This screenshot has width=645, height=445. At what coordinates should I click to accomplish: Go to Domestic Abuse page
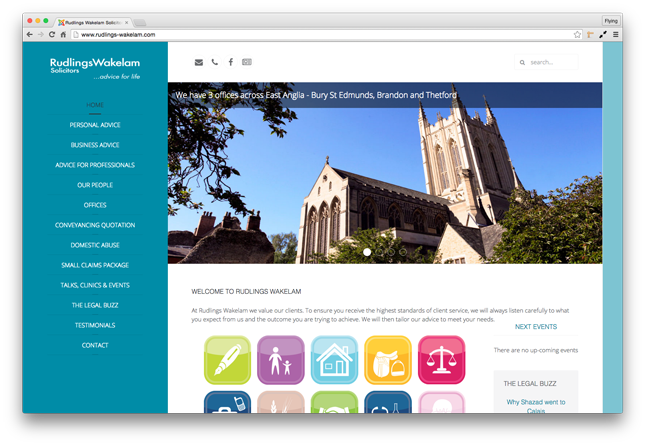pyautogui.click(x=95, y=245)
